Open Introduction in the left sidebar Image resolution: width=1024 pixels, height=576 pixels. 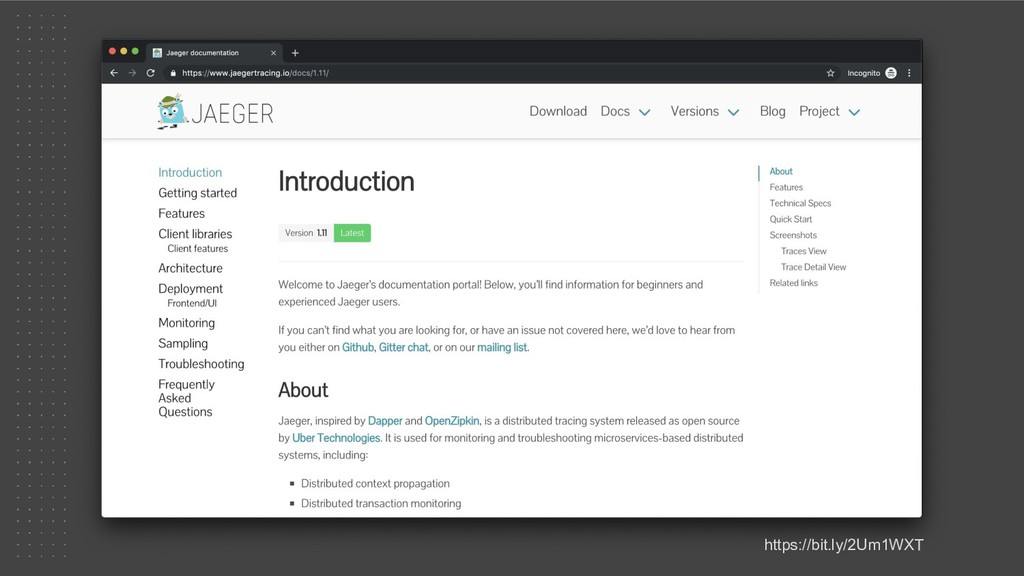pos(190,172)
